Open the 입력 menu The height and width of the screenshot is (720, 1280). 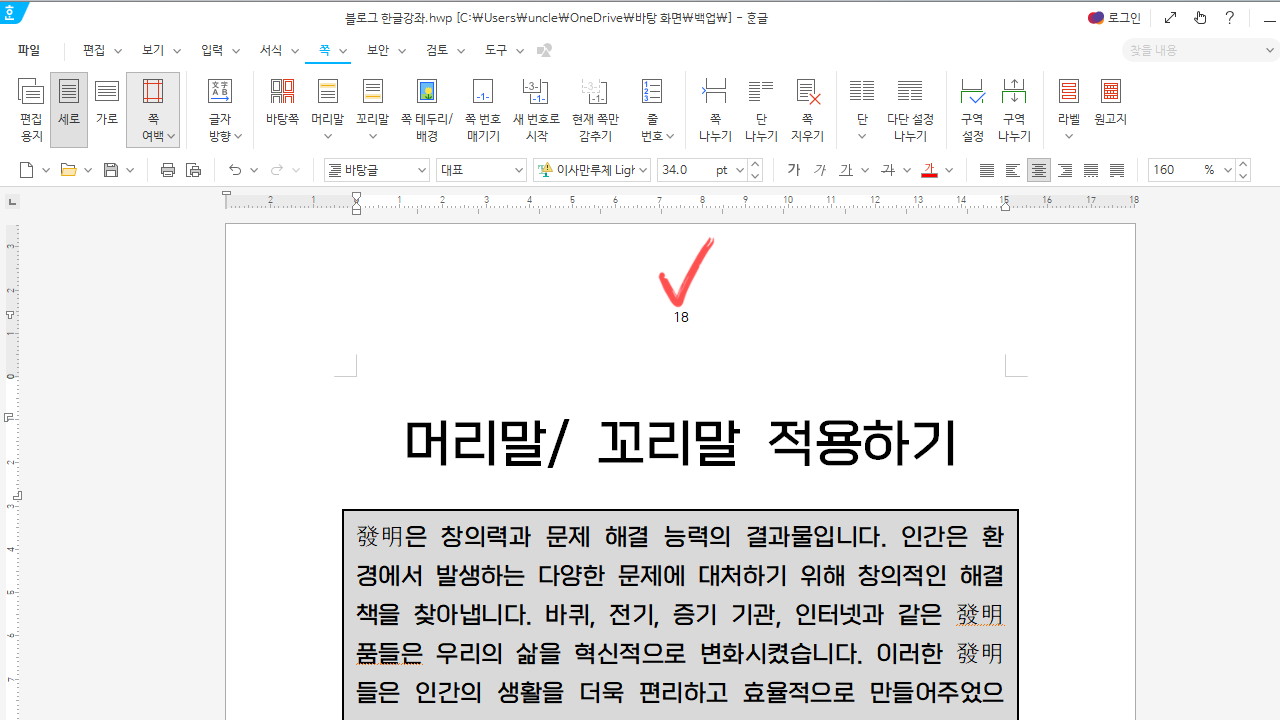click(x=212, y=50)
